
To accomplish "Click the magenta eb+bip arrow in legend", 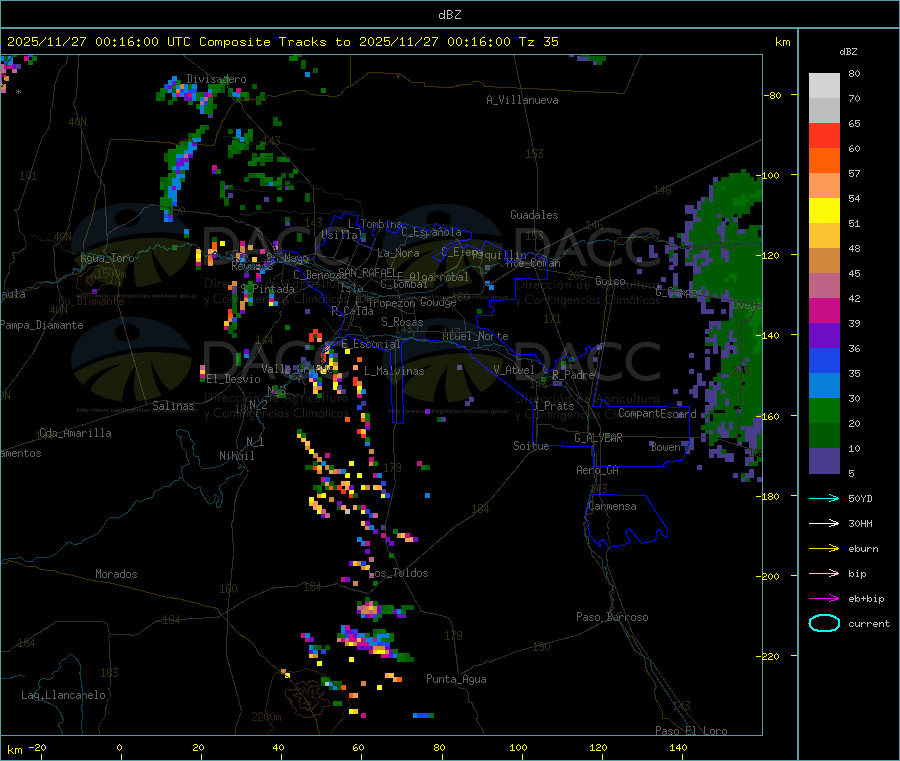I will [824, 599].
